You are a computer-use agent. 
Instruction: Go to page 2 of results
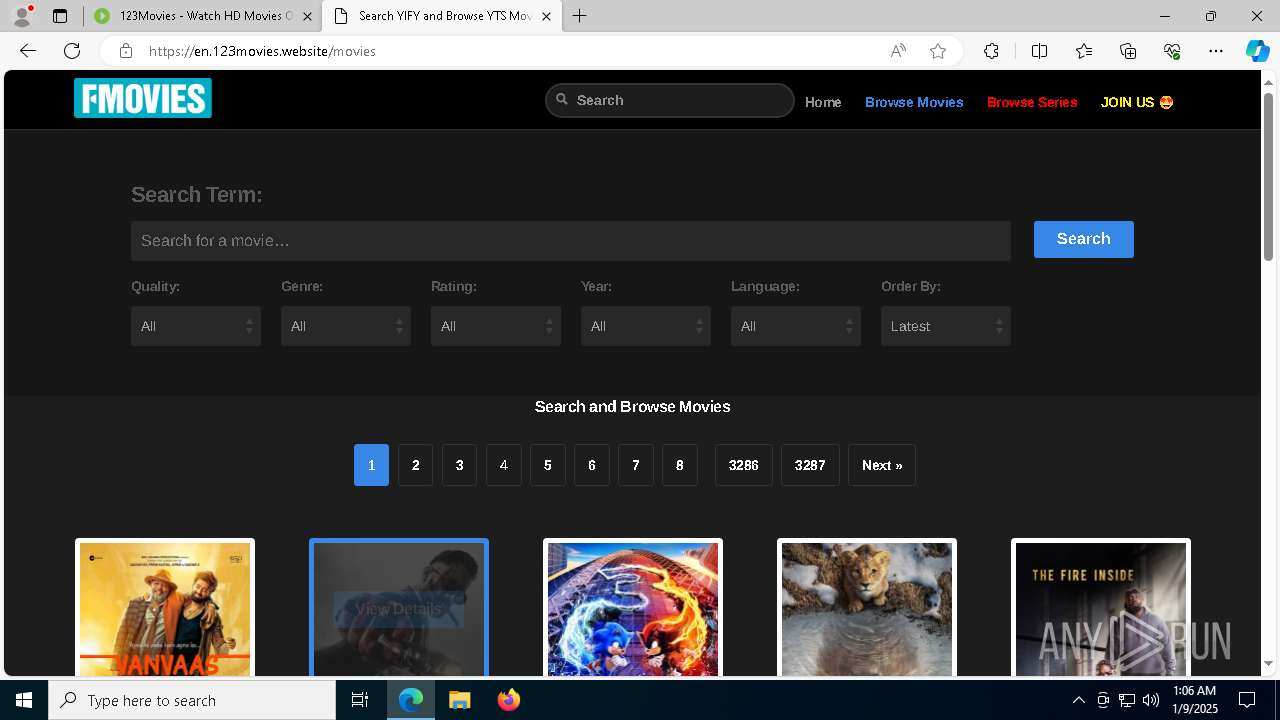pyautogui.click(x=415, y=465)
